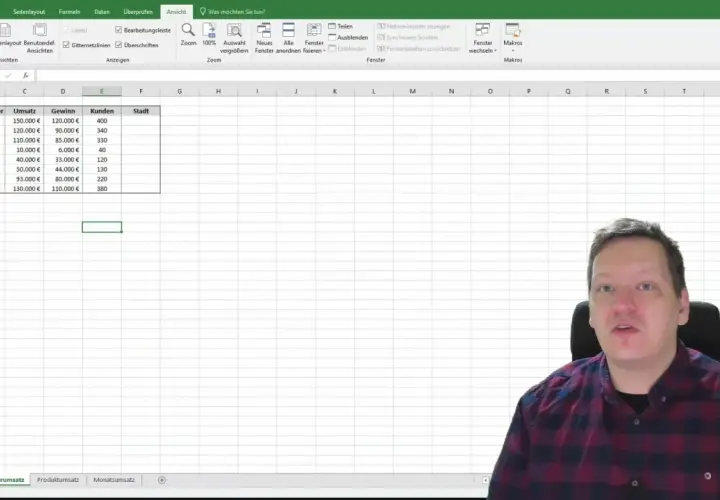720x500 pixels.
Task: Toggle the Gitternetzlinien checkbox
Action: coord(66,45)
